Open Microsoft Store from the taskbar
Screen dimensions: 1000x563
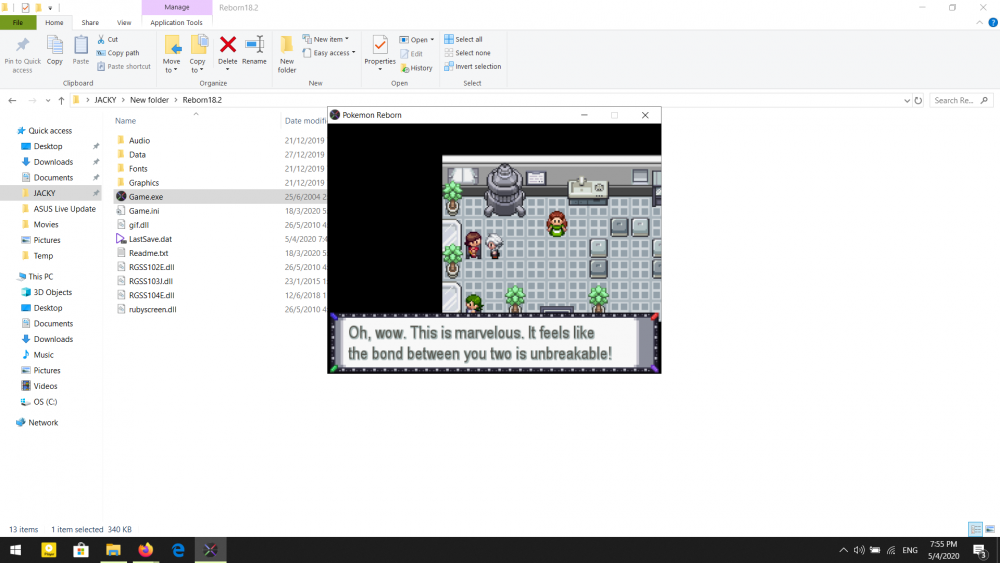(81, 550)
